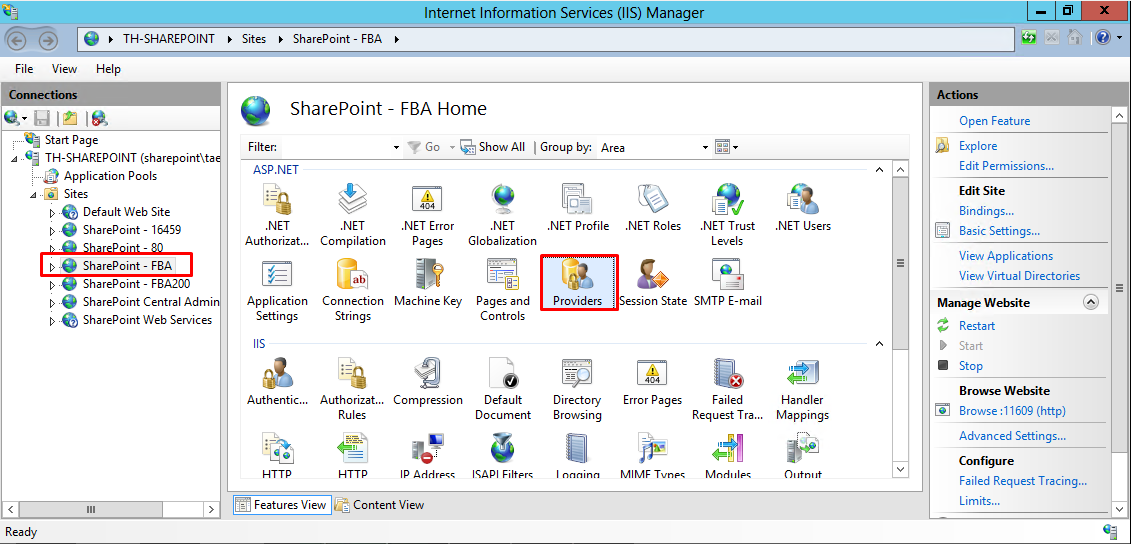Click the Back navigation arrow
Image resolution: width=1131 pixels, height=544 pixels.
point(19,40)
